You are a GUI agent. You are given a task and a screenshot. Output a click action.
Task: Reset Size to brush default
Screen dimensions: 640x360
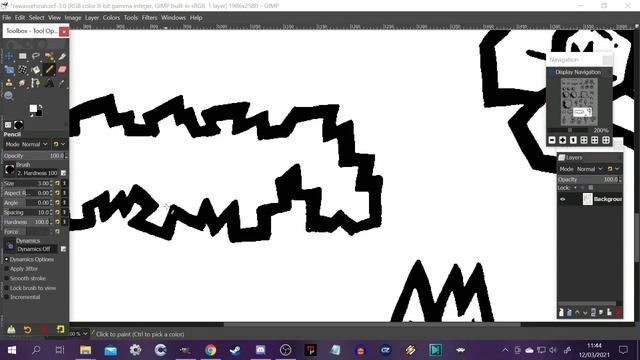tap(58, 183)
